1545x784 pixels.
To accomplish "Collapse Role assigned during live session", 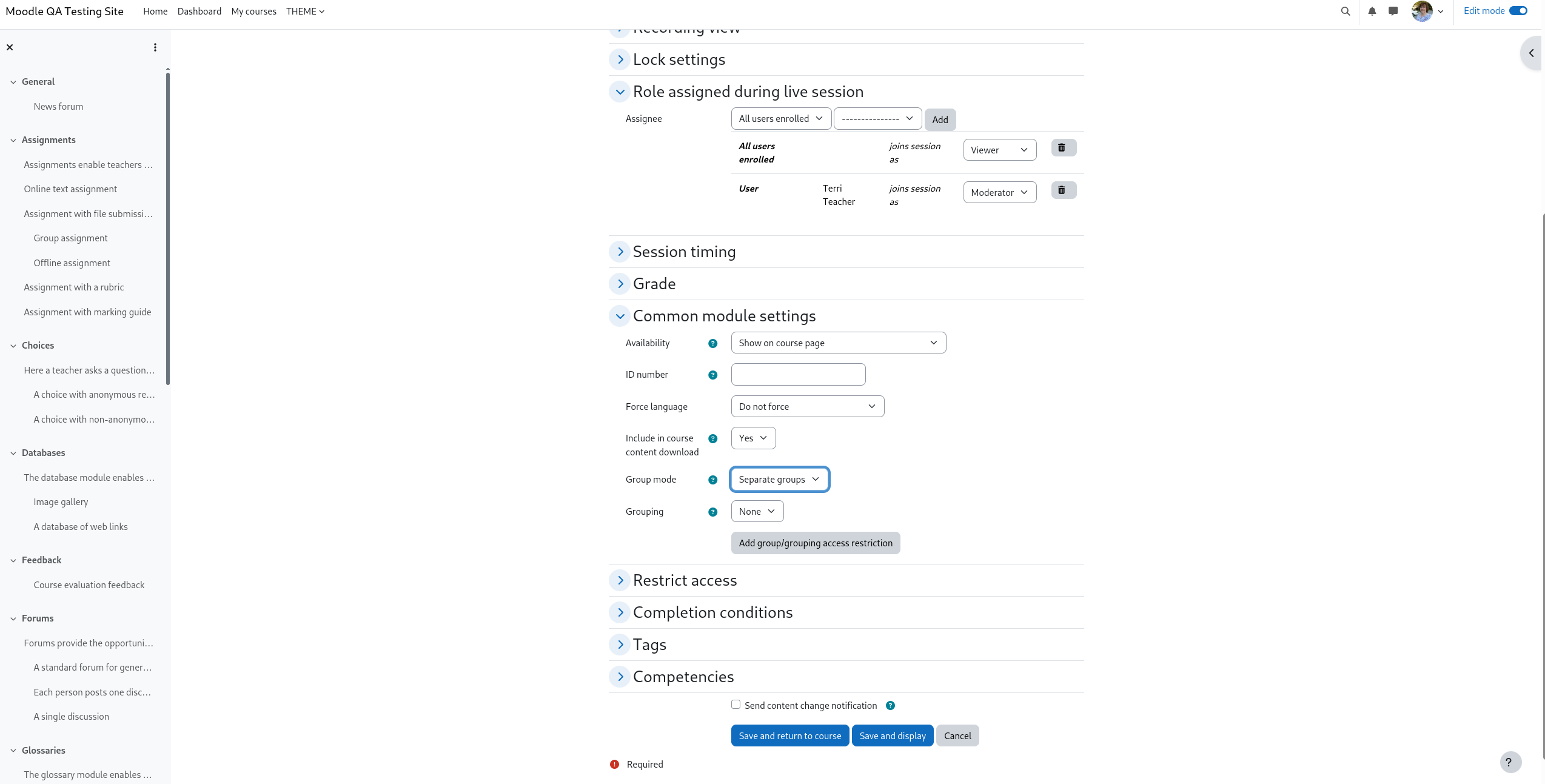I will (x=620, y=92).
